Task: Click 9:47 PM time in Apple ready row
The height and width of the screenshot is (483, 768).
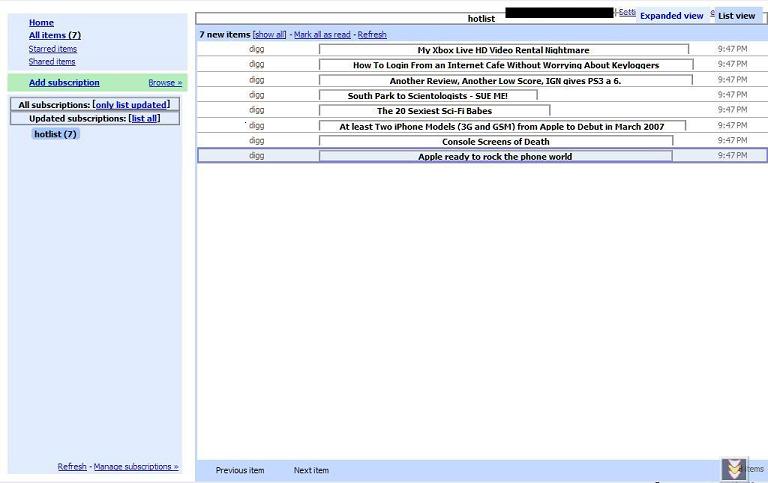Action: pyautogui.click(x=732, y=155)
